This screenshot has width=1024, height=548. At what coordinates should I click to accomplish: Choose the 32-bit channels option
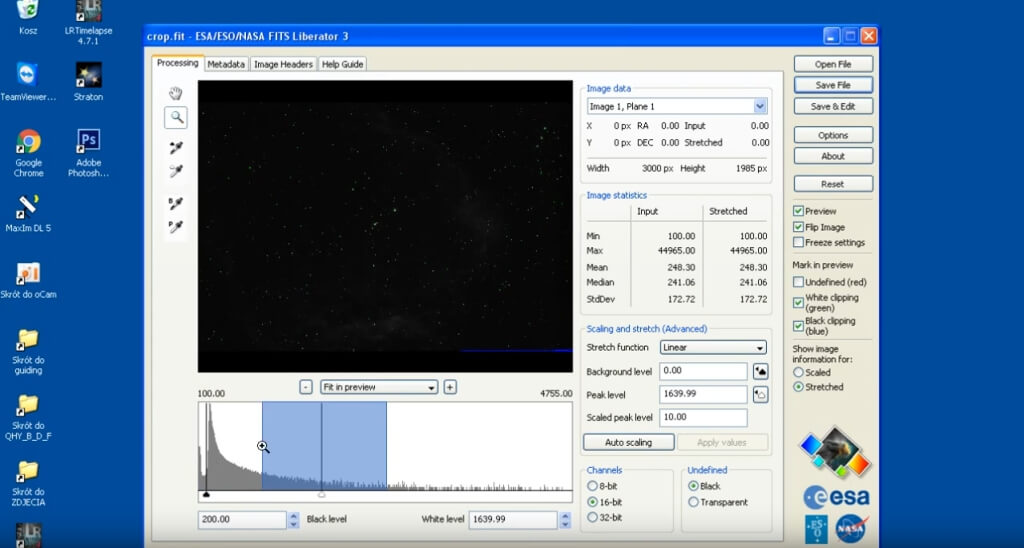tap(592, 517)
